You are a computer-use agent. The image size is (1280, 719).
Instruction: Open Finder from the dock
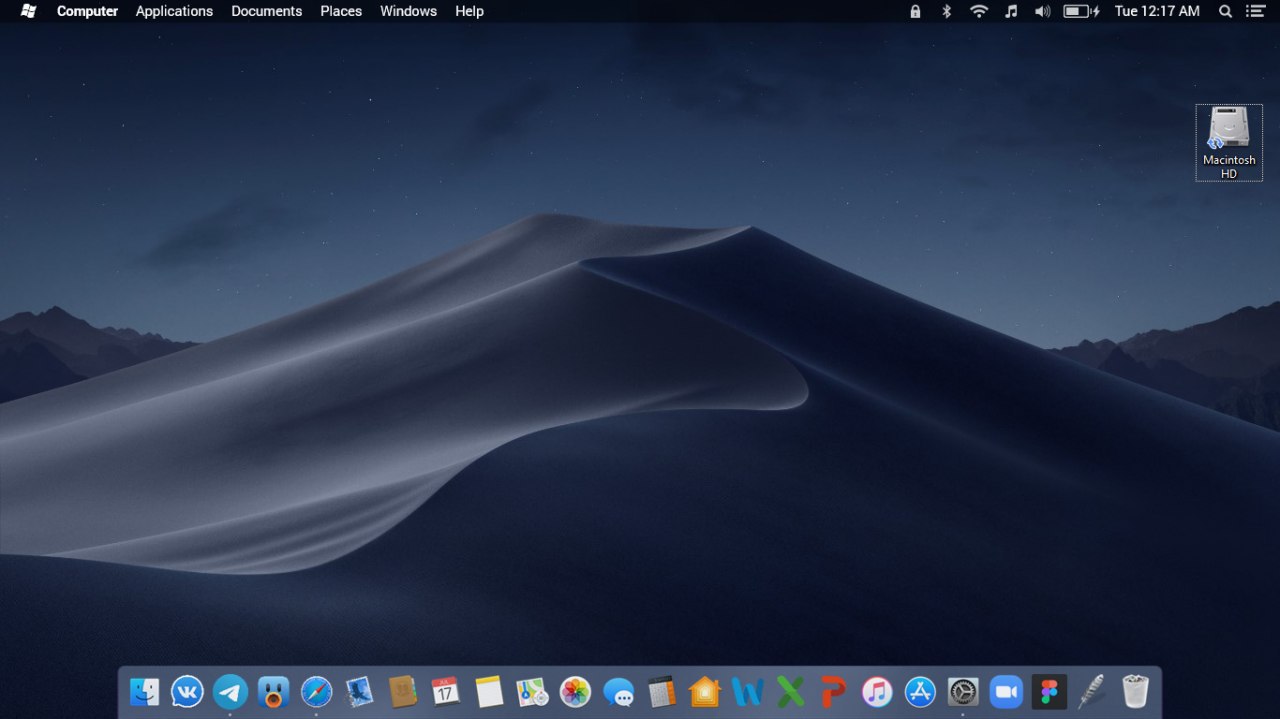(144, 691)
